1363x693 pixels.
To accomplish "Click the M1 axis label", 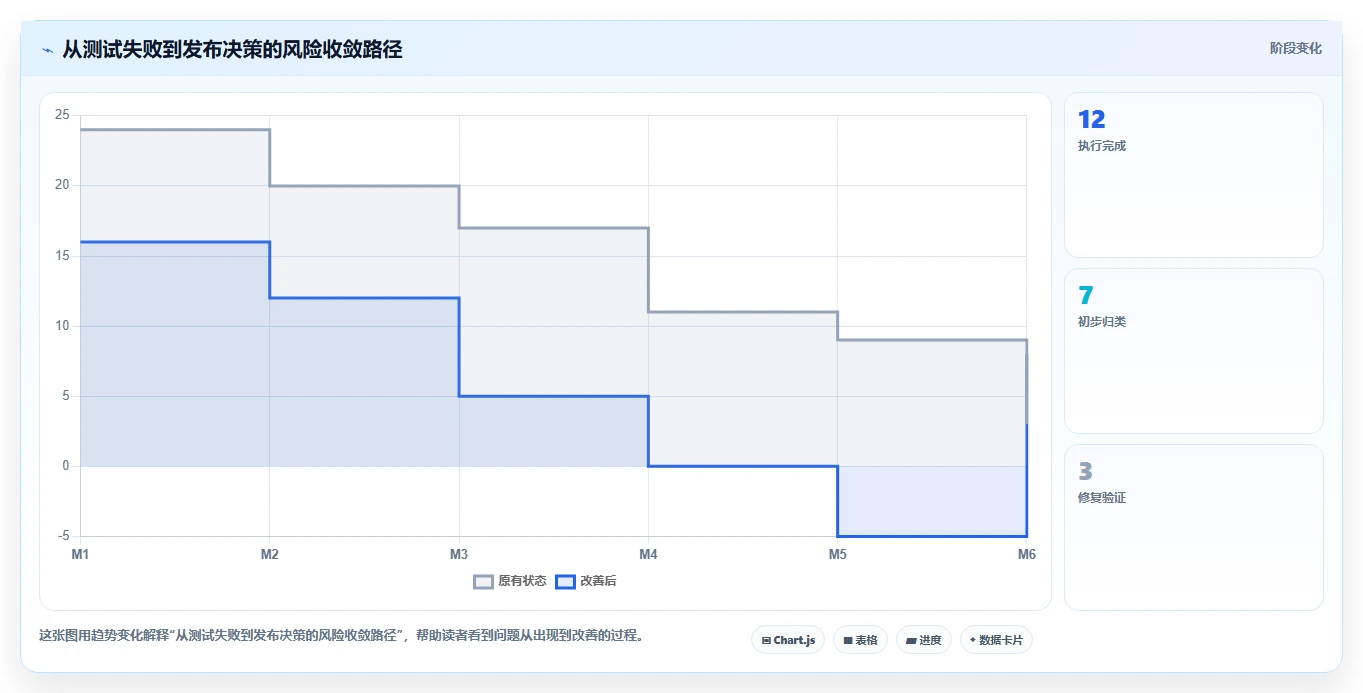I will click(x=80, y=553).
